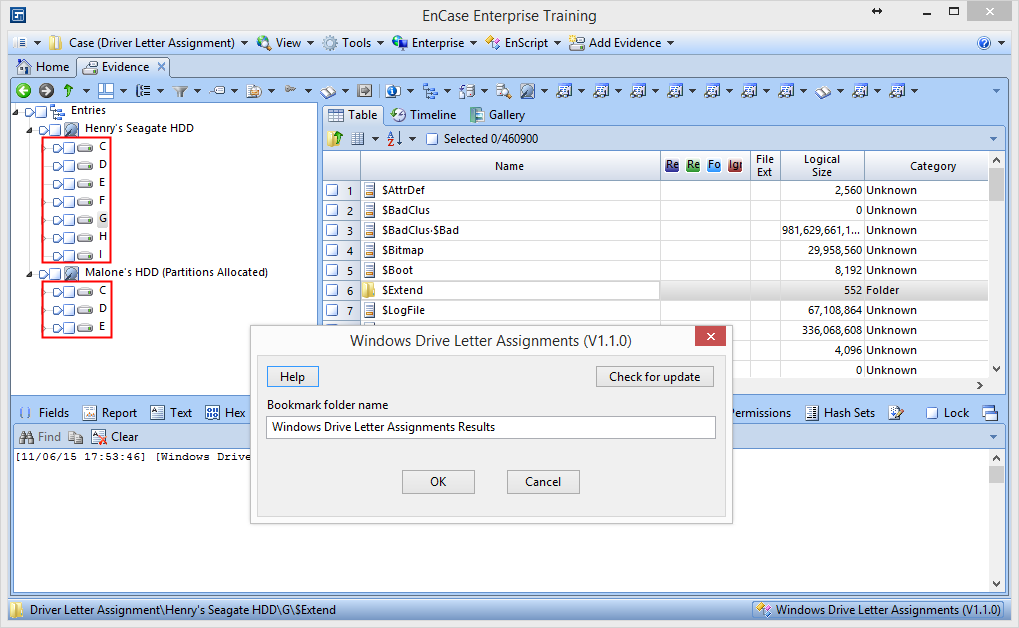The image size is (1019, 628).
Task: Check the box for $AttrDef row
Action: point(331,190)
